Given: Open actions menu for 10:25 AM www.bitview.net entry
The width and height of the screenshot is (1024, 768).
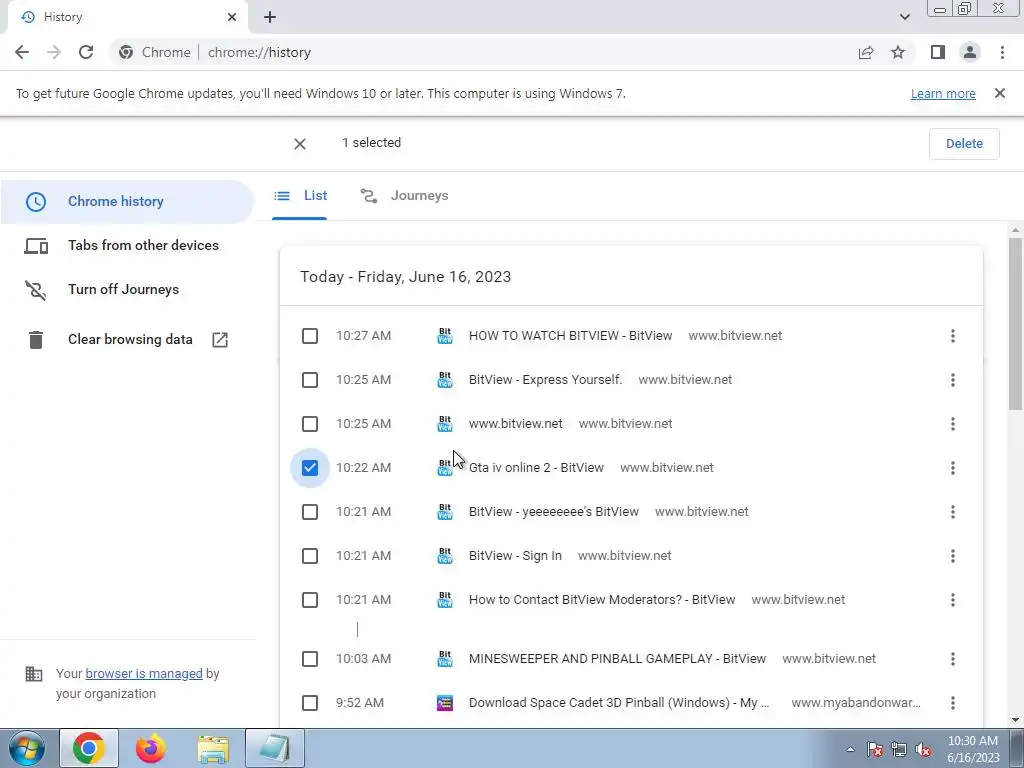Looking at the screenshot, I should click(x=953, y=424).
